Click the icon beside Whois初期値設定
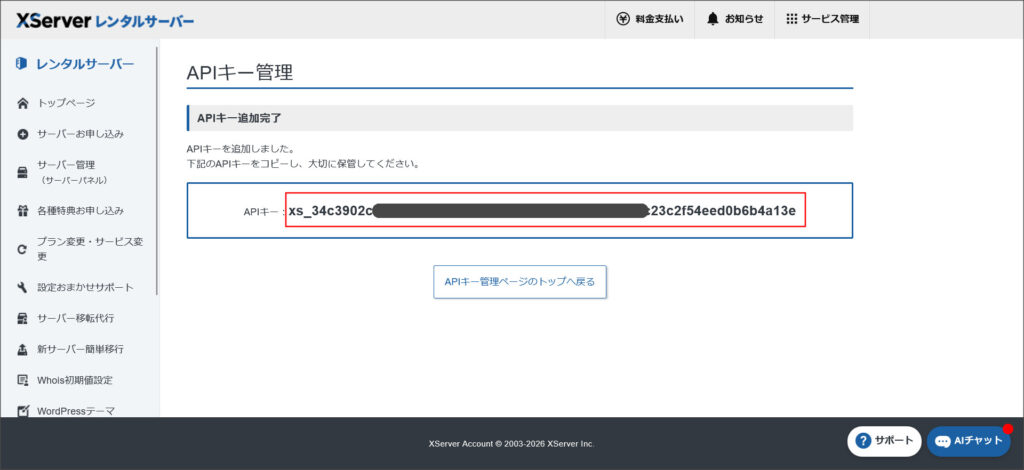 pyautogui.click(x=22, y=380)
